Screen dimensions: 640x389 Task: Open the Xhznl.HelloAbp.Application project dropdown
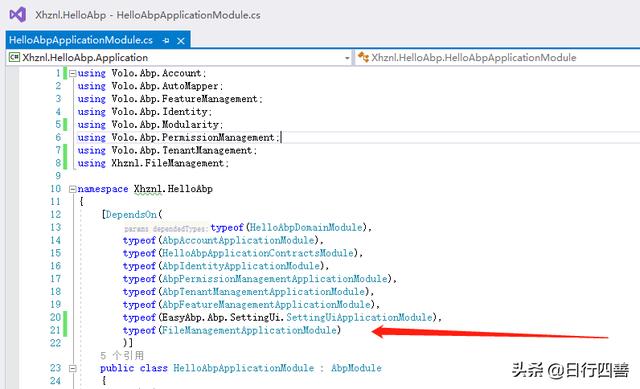point(180,58)
